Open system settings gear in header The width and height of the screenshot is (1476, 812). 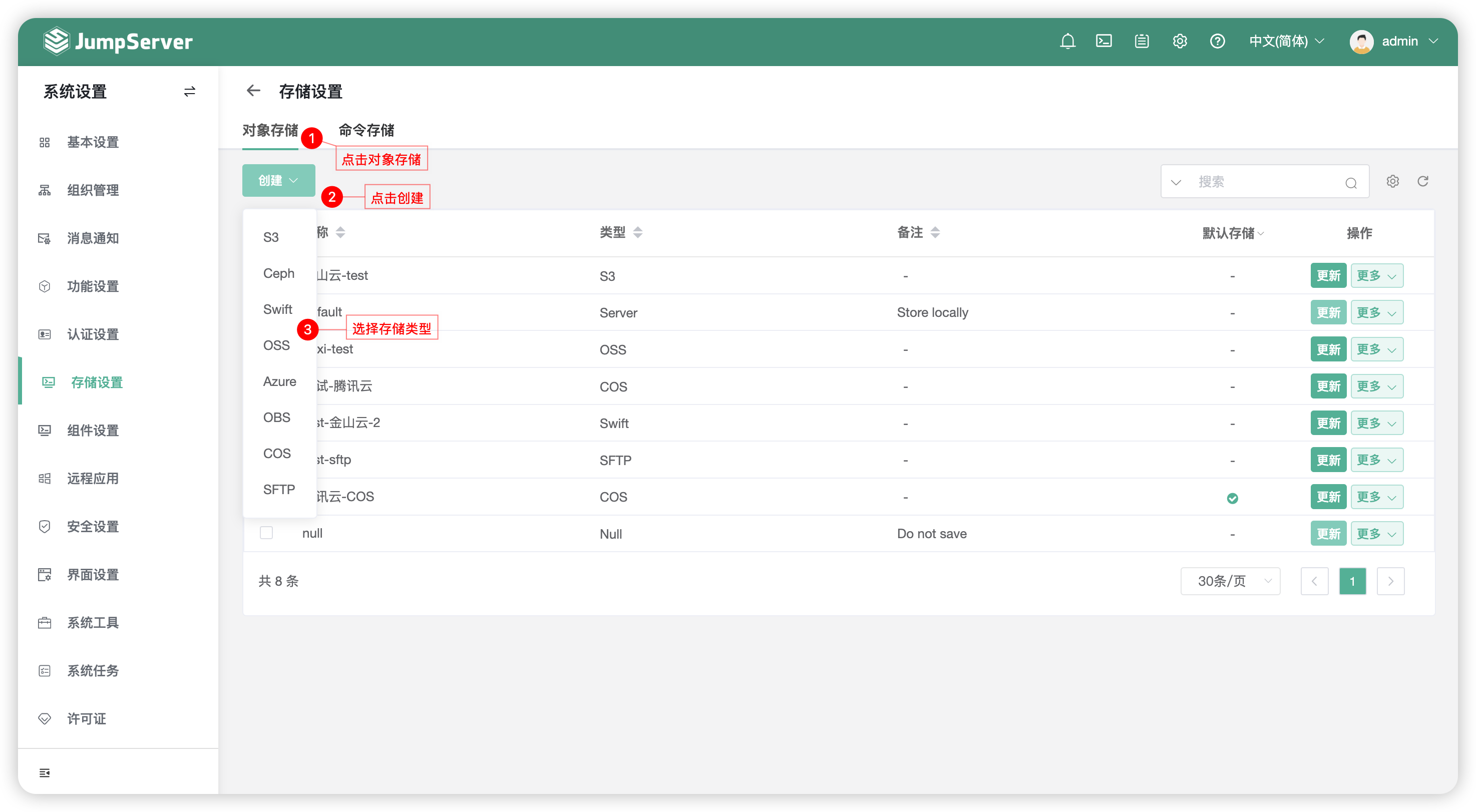pyautogui.click(x=1179, y=41)
